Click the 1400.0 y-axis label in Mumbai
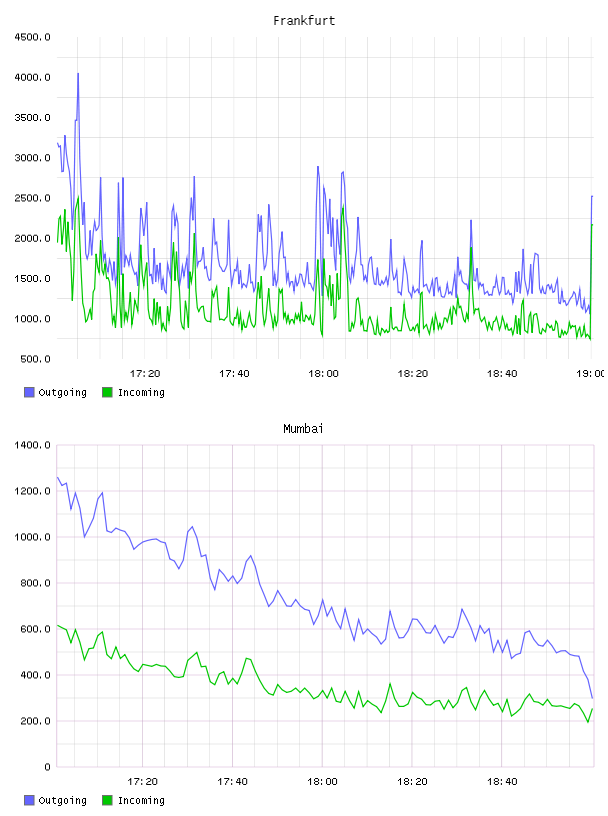The width and height of the screenshot is (608, 816). click(x=33, y=445)
